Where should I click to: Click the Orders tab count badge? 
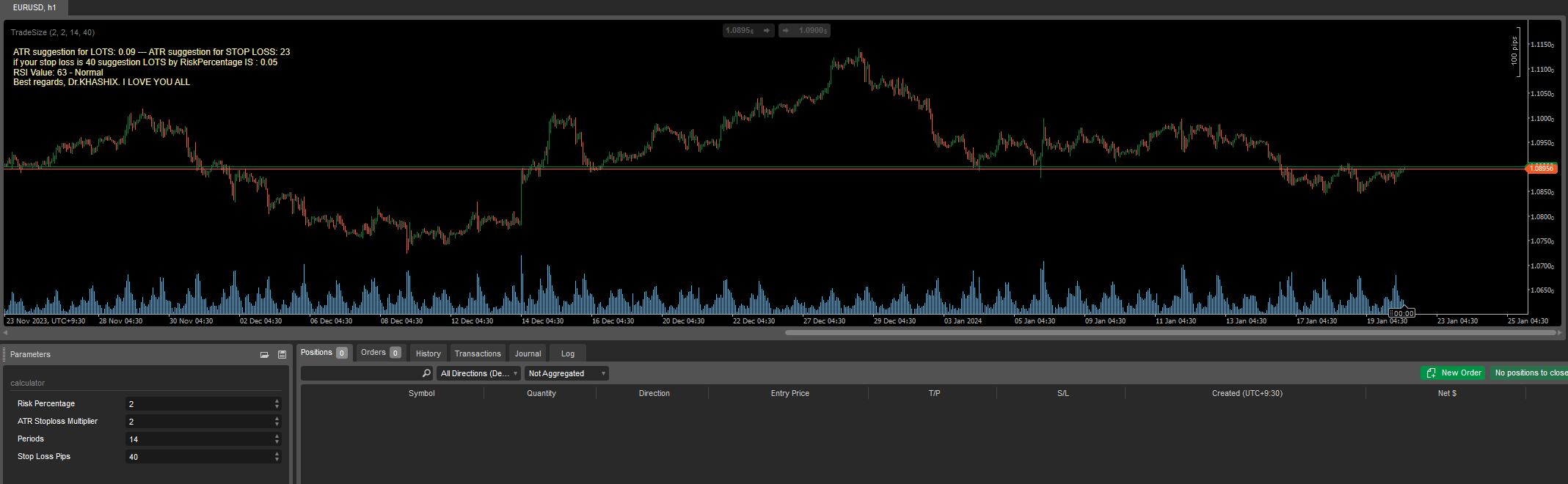click(x=395, y=353)
